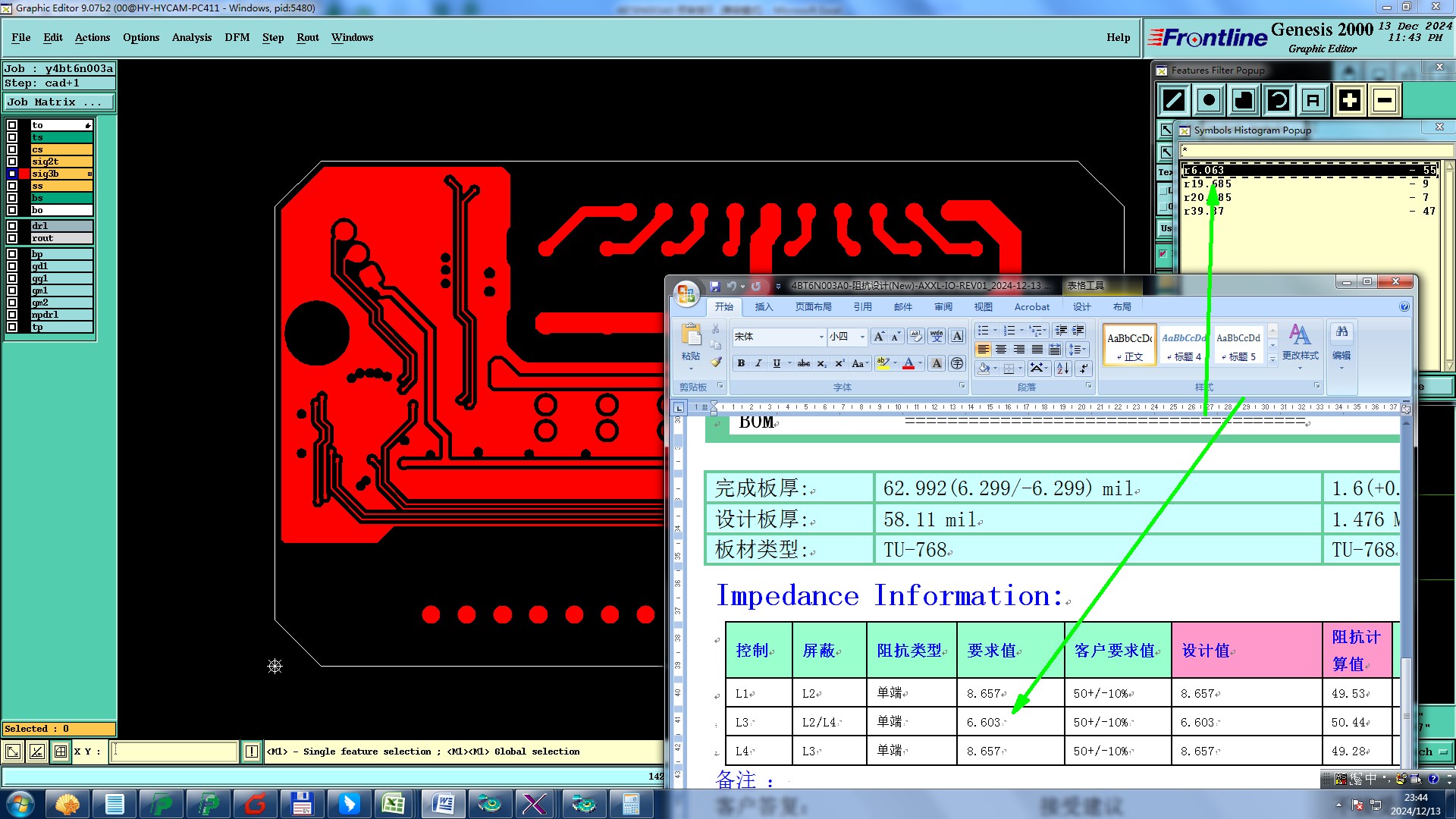Select the negative polarity minus icon
The image size is (1456, 819).
pos(1385,100)
